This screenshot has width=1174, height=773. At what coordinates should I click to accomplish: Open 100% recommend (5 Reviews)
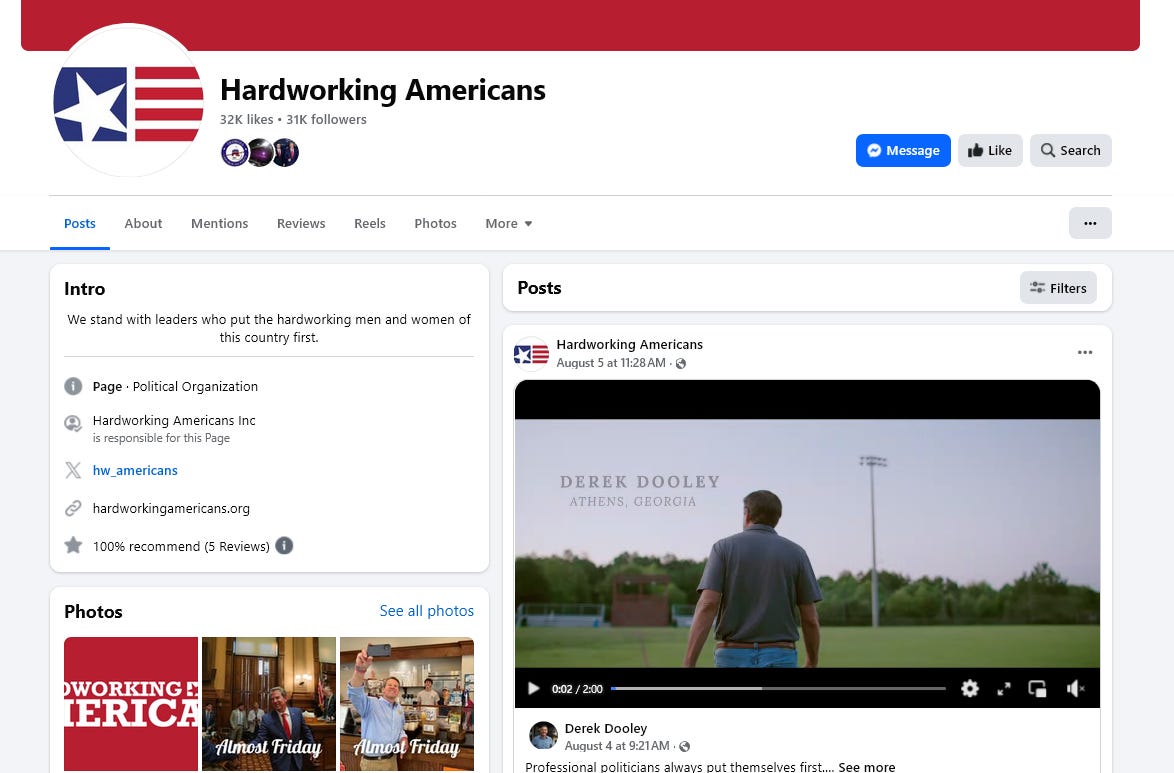[x=181, y=546]
